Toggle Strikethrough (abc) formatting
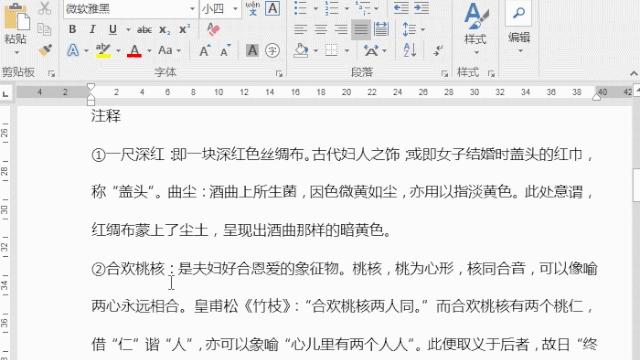The image size is (640, 360). (x=144, y=30)
